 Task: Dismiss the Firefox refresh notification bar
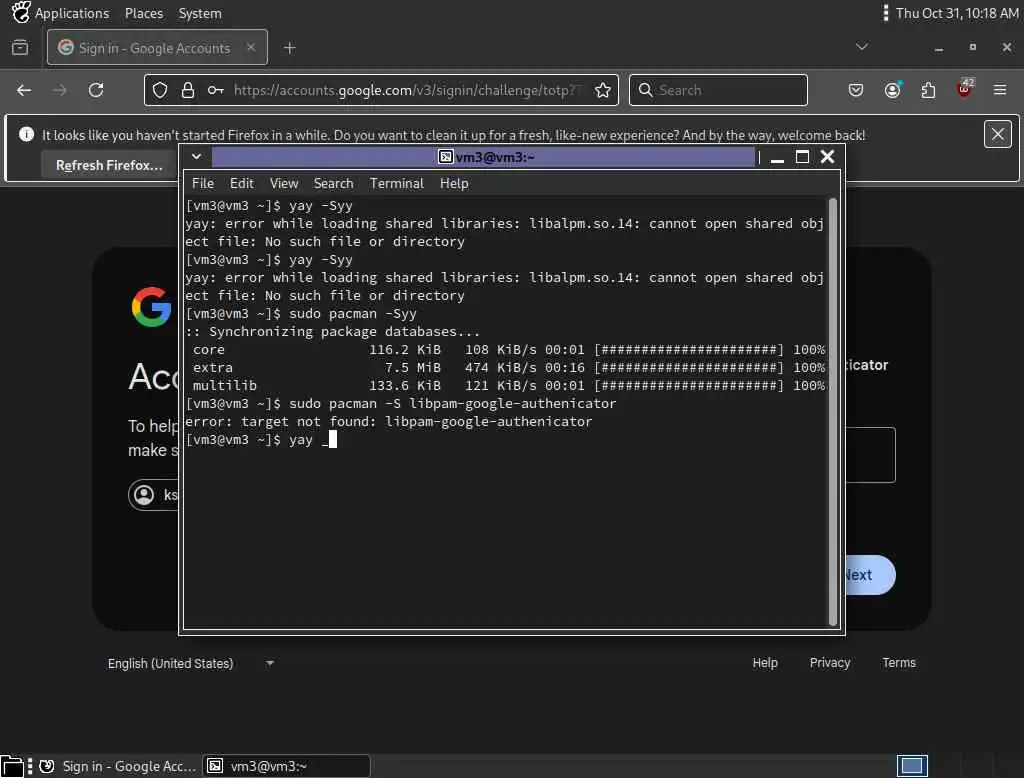997,135
